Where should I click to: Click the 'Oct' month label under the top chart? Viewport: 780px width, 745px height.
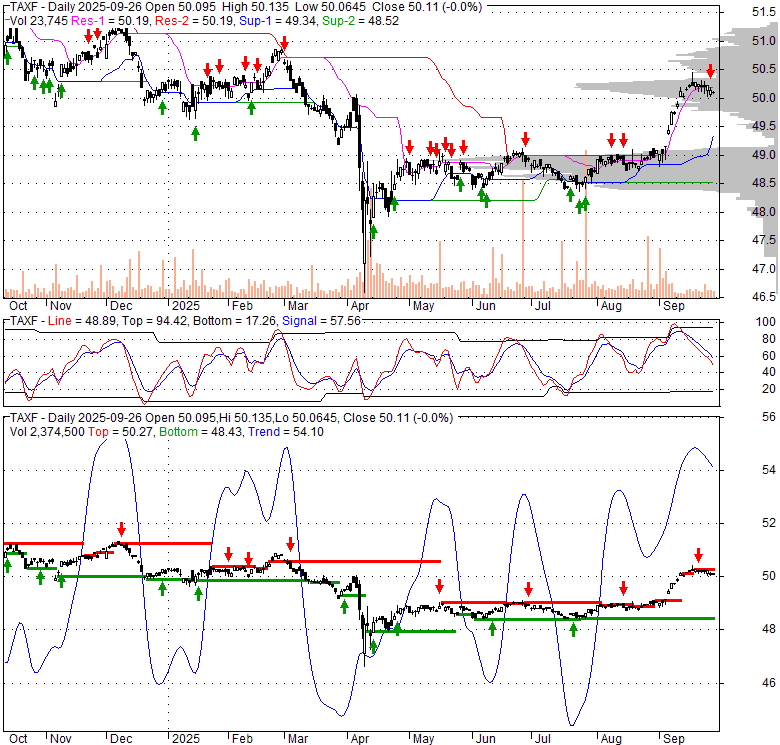18,306
